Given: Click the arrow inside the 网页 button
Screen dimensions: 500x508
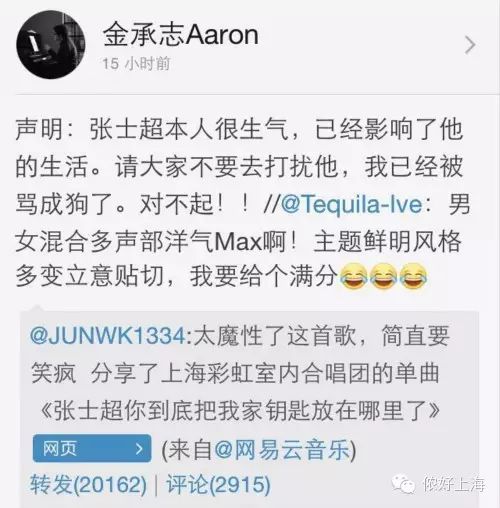Looking at the screenshot, I should [x=139, y=449].
